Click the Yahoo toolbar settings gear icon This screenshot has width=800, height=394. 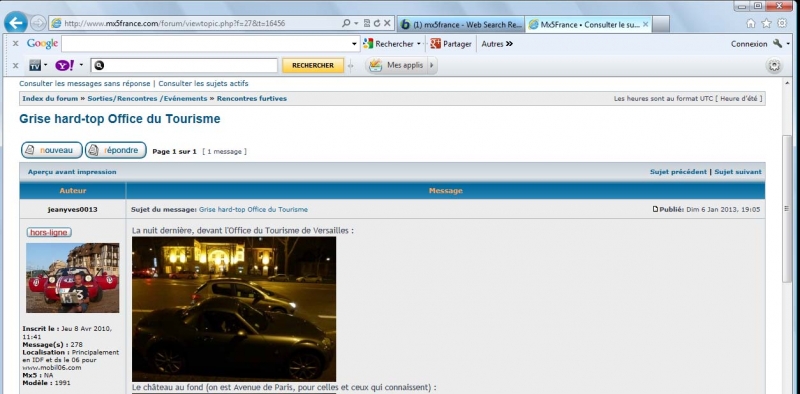coord(774,65)
